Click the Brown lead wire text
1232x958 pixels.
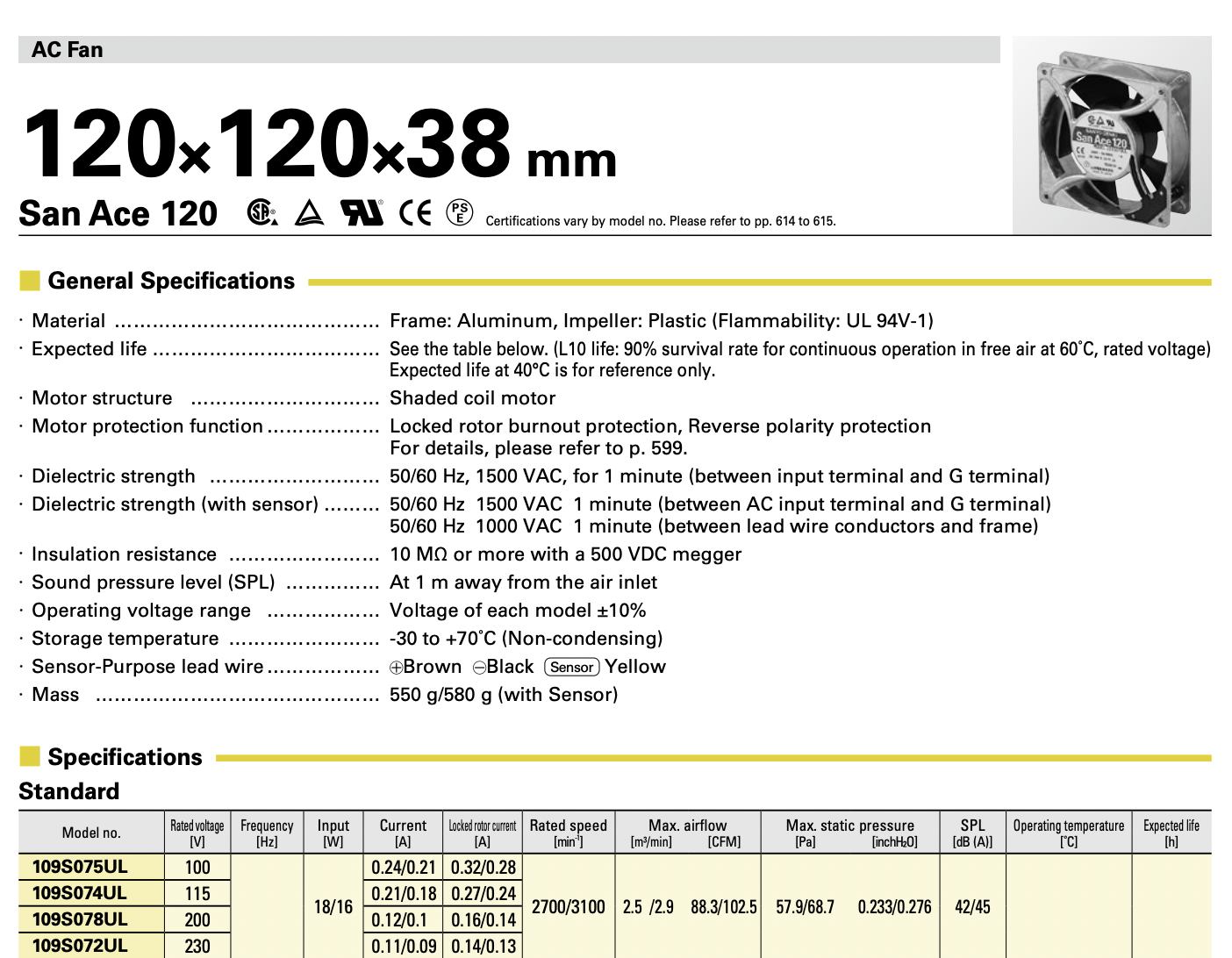(432, 667)
